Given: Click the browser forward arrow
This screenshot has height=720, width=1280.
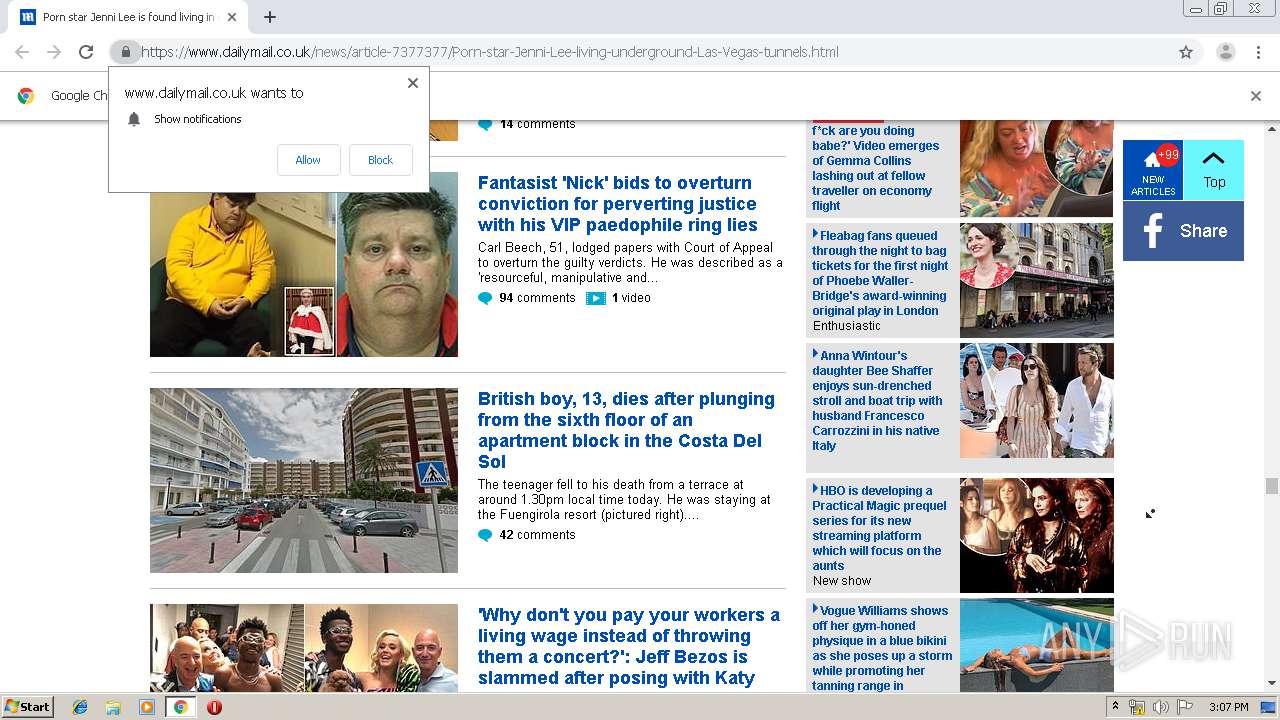Looking at the screenshot, I should point(54,52).
